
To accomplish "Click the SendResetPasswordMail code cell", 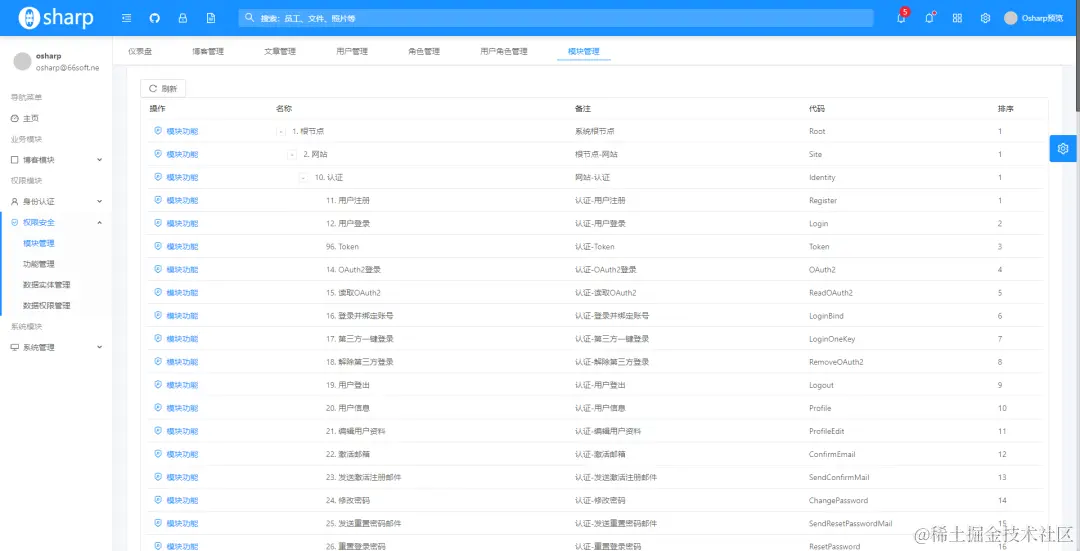I will 851,523.
